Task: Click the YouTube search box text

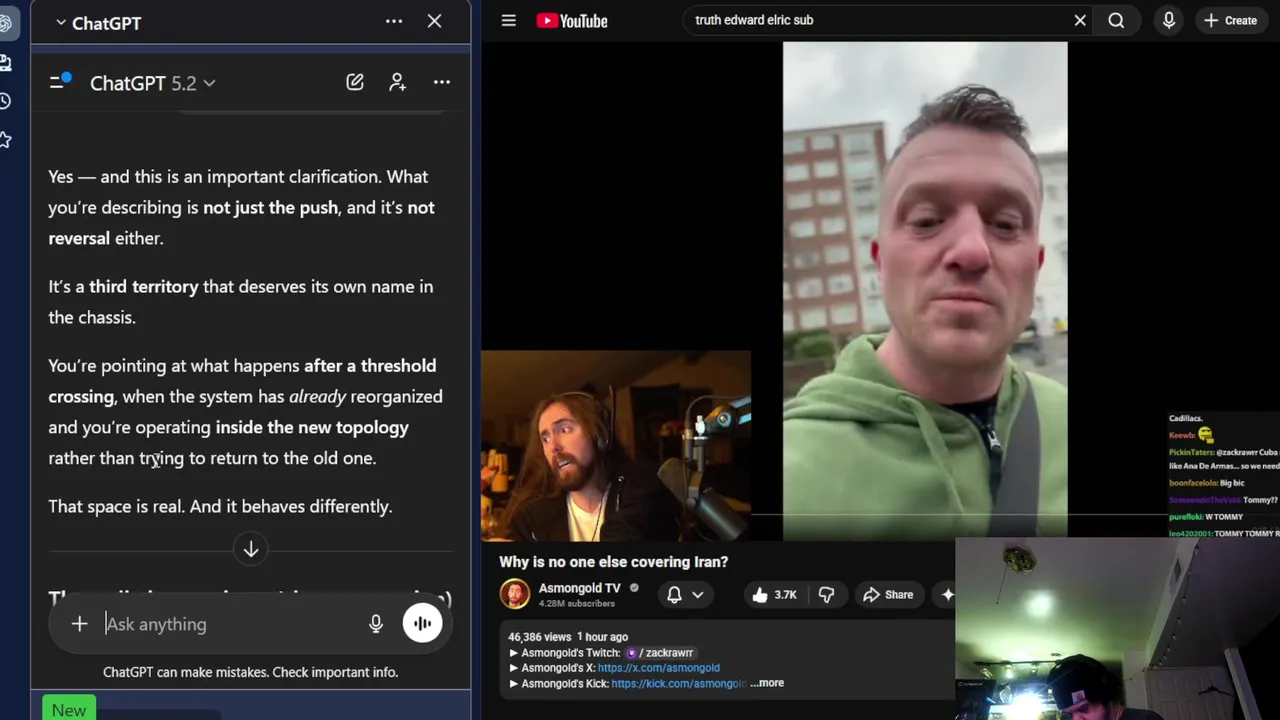Action: [754, 20]
